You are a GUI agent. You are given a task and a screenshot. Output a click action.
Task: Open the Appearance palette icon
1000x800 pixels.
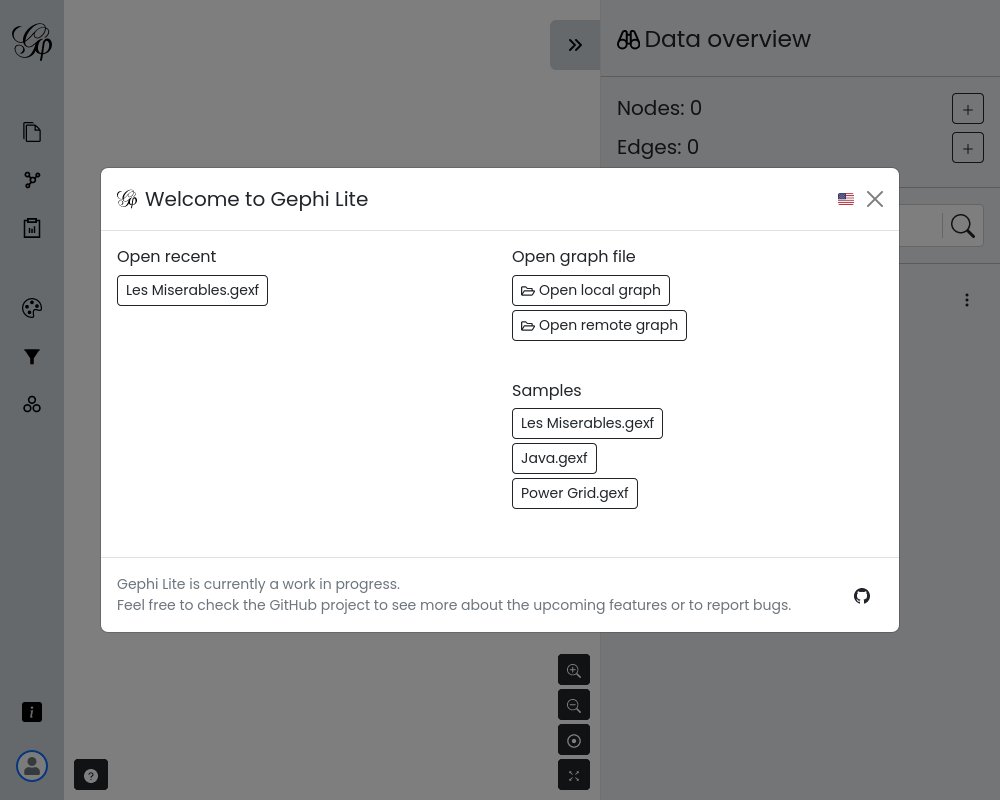(x=32, y=308)
